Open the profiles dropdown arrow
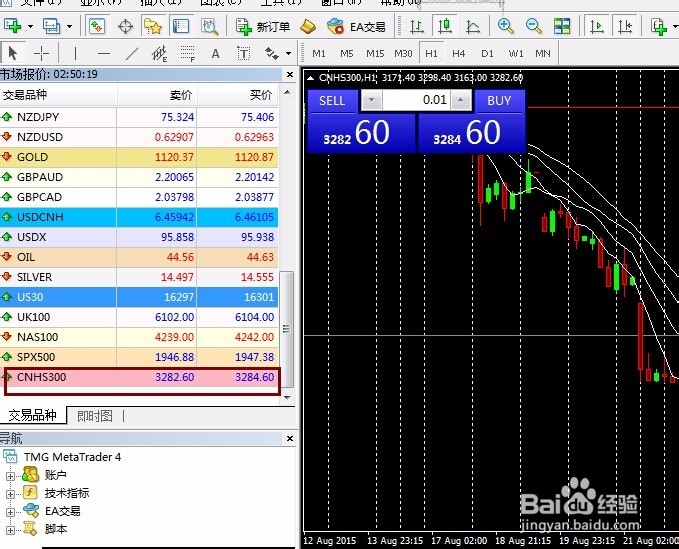Viewport: 679px width, 549px height. [69, 26]
